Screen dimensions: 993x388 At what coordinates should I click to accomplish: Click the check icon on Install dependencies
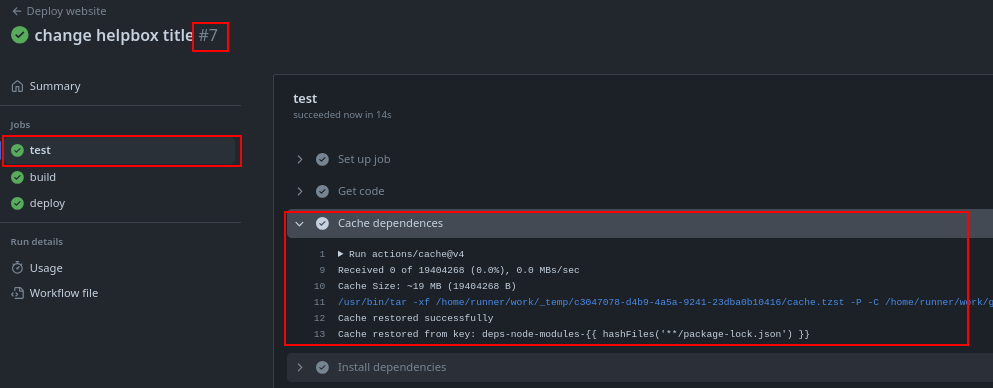(322, 367)
